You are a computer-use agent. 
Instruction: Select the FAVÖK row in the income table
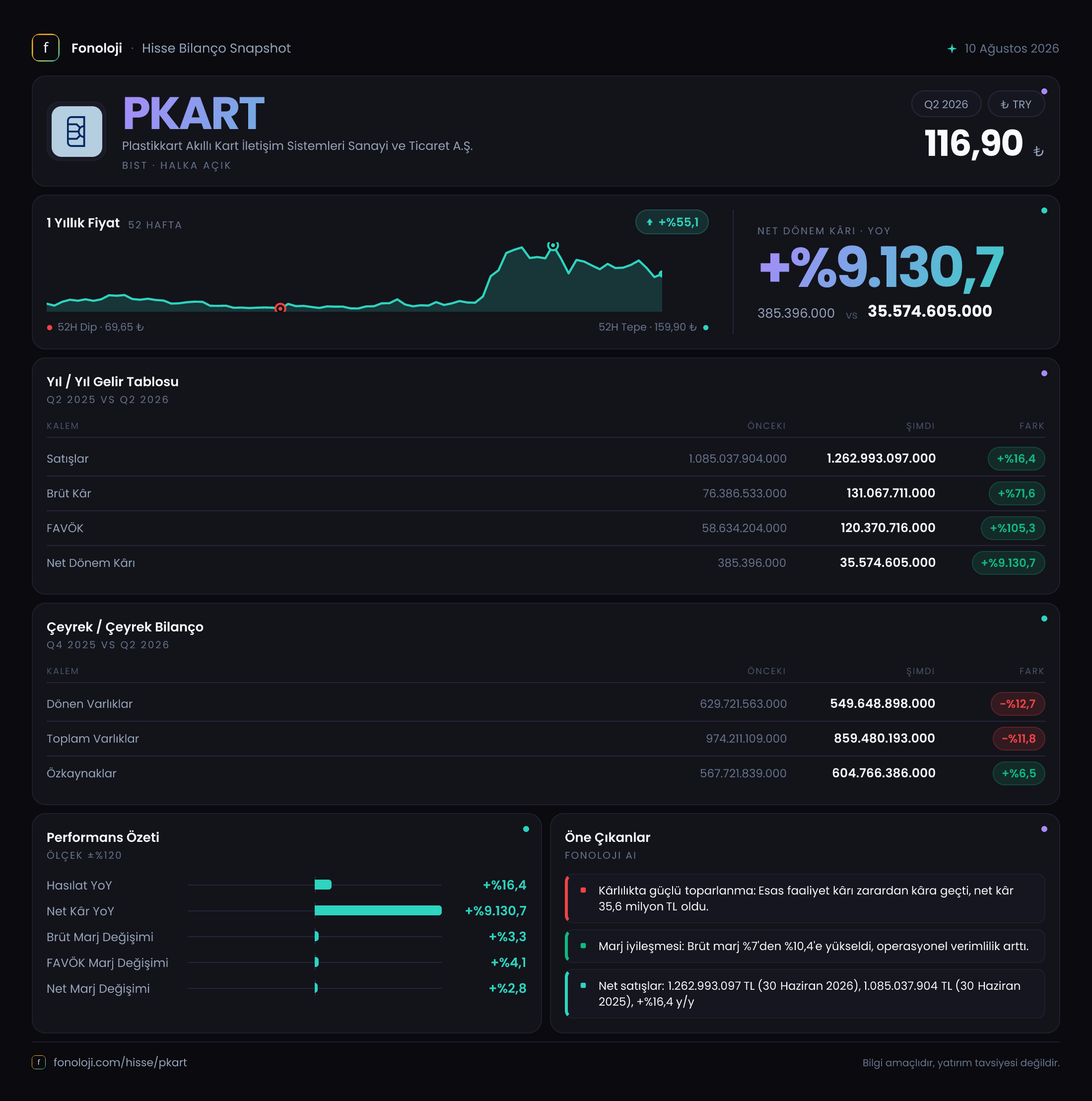pos(546,528)
